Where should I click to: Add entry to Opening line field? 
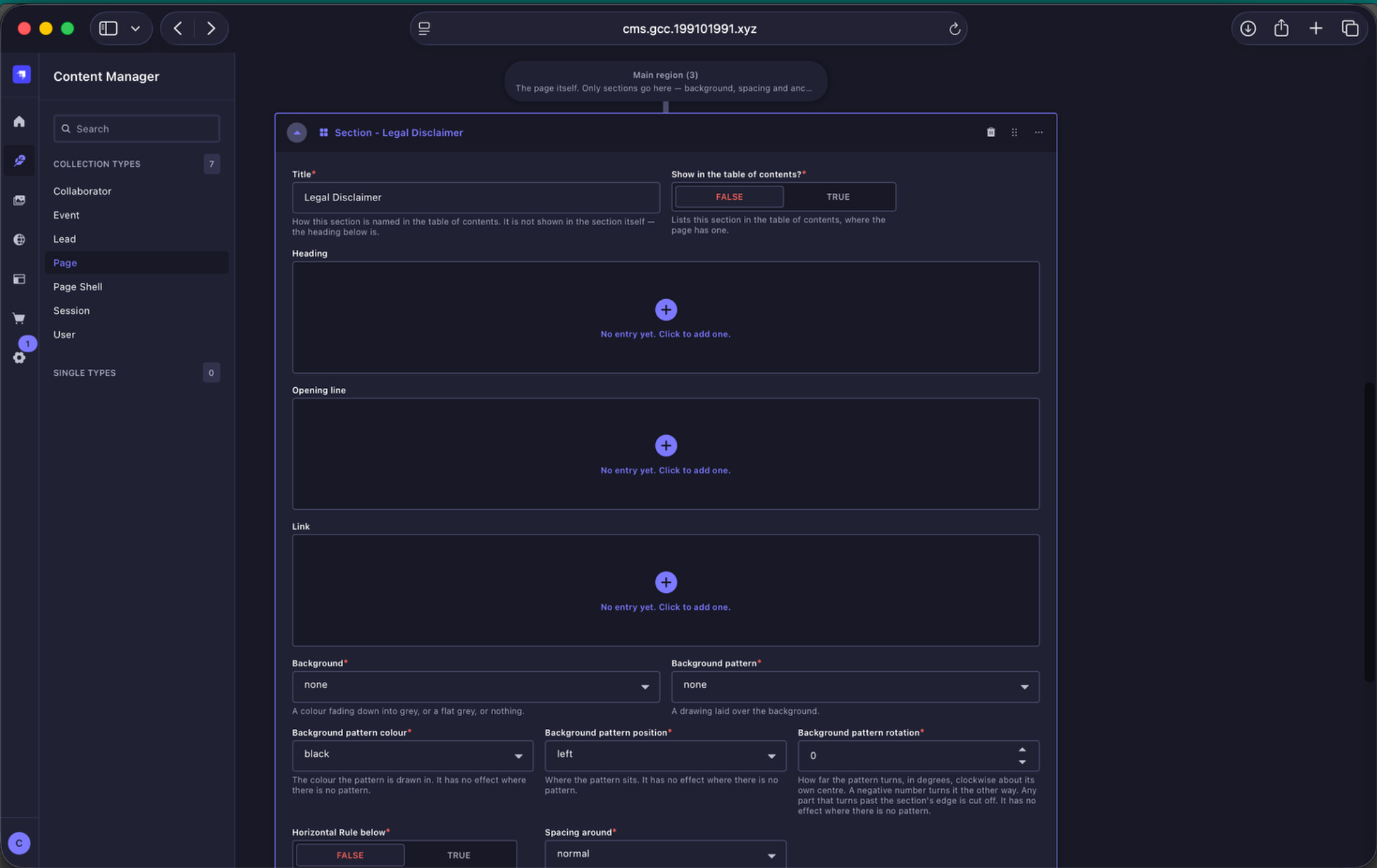(x=665, y=446)
